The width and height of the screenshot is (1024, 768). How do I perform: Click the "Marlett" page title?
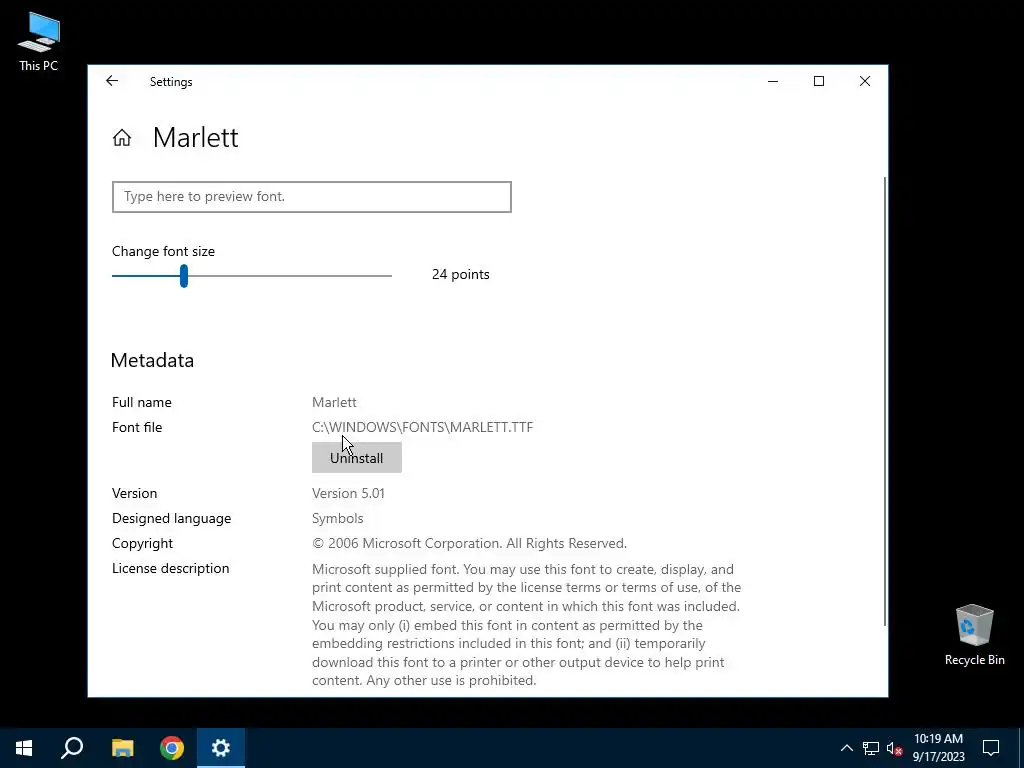click(195, 138)
